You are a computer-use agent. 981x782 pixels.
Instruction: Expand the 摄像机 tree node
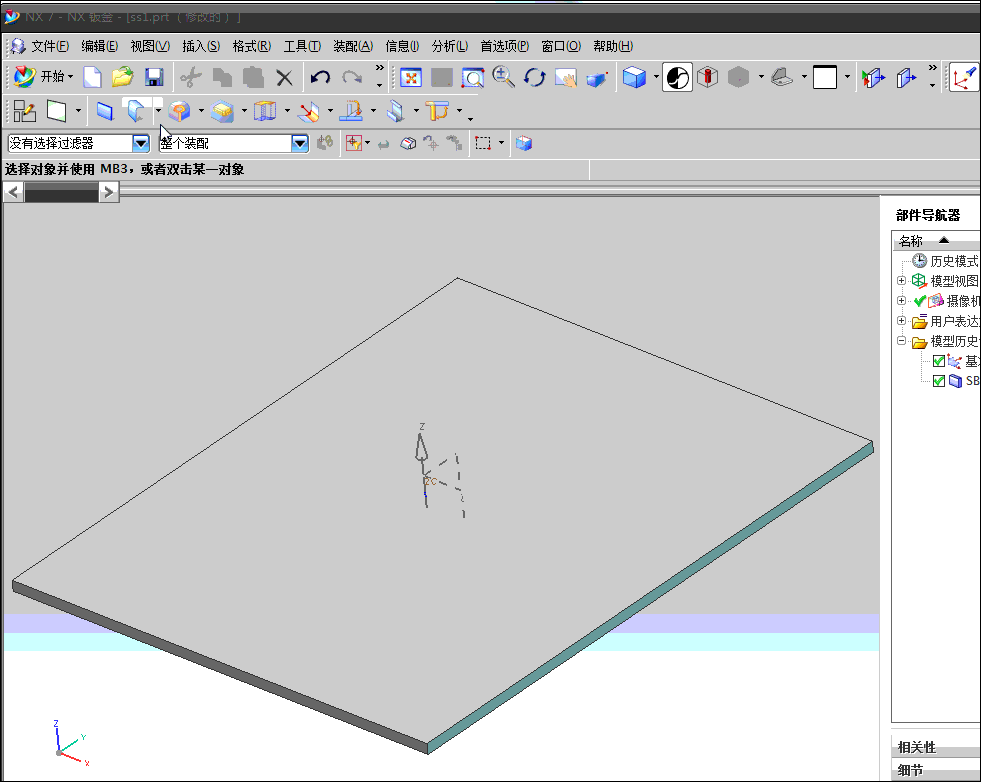902,300
